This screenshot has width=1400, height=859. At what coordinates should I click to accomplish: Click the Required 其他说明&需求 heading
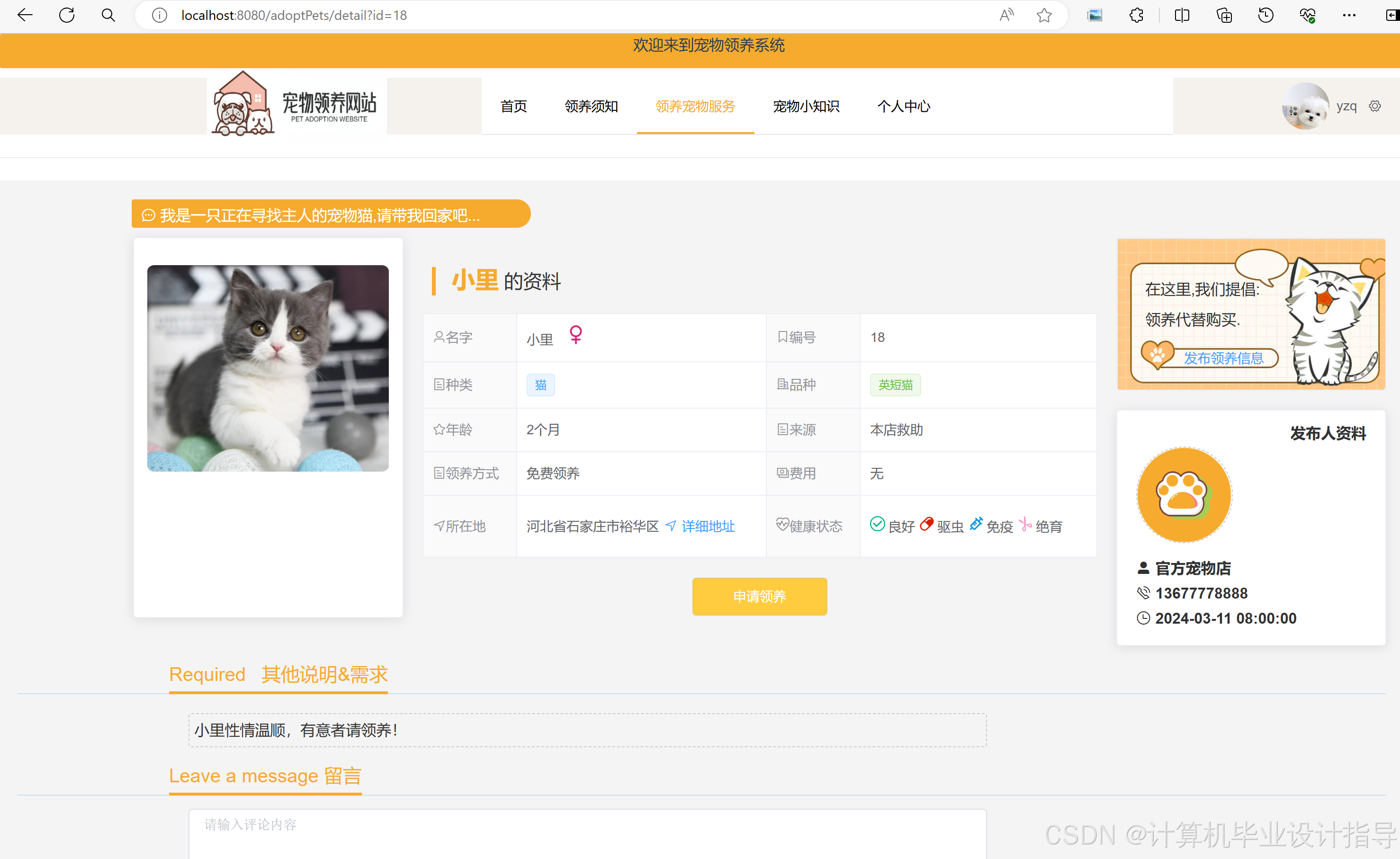pyautogui.click(x=278, y=674)
